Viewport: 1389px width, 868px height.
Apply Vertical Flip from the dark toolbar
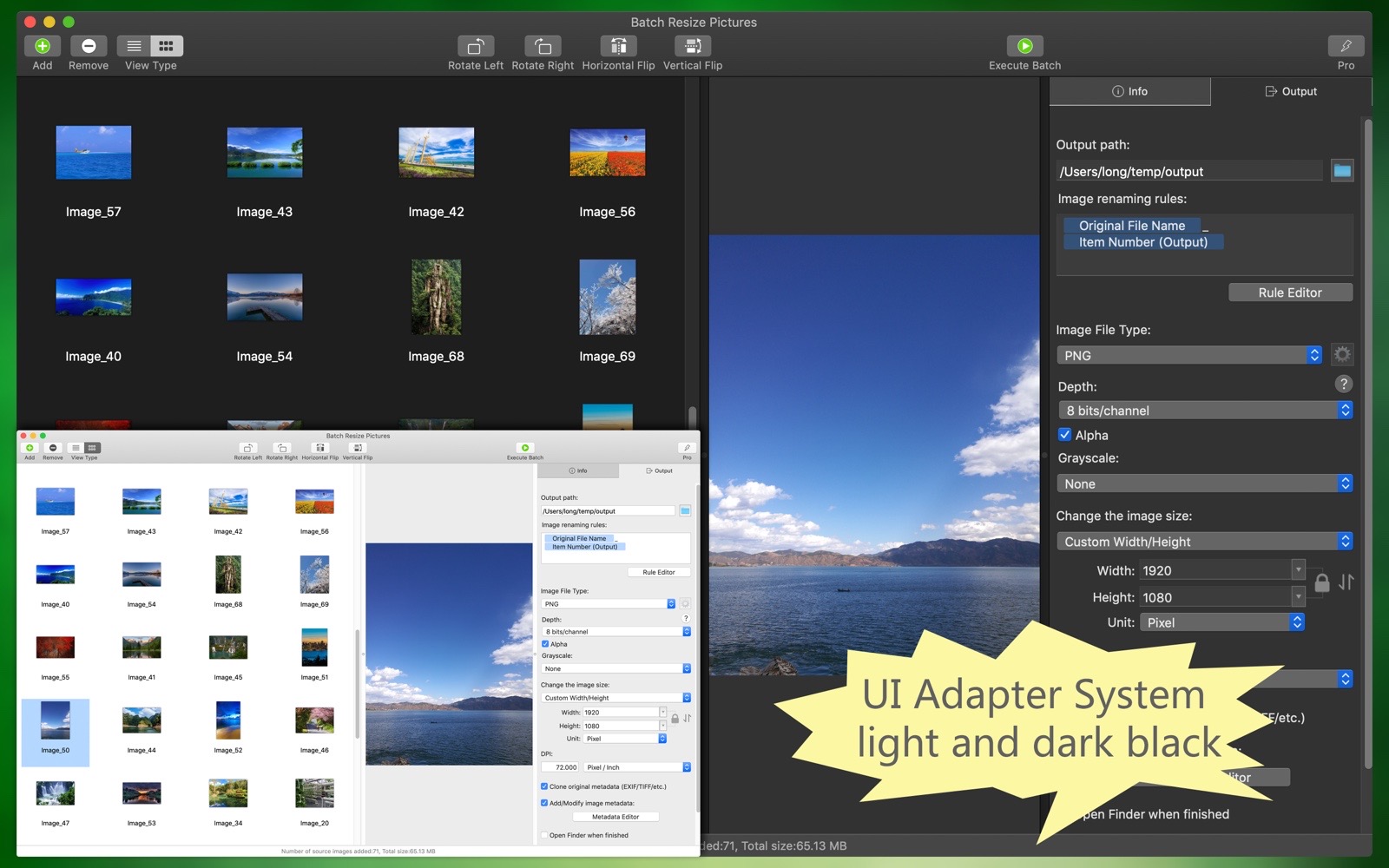point(692,46)
